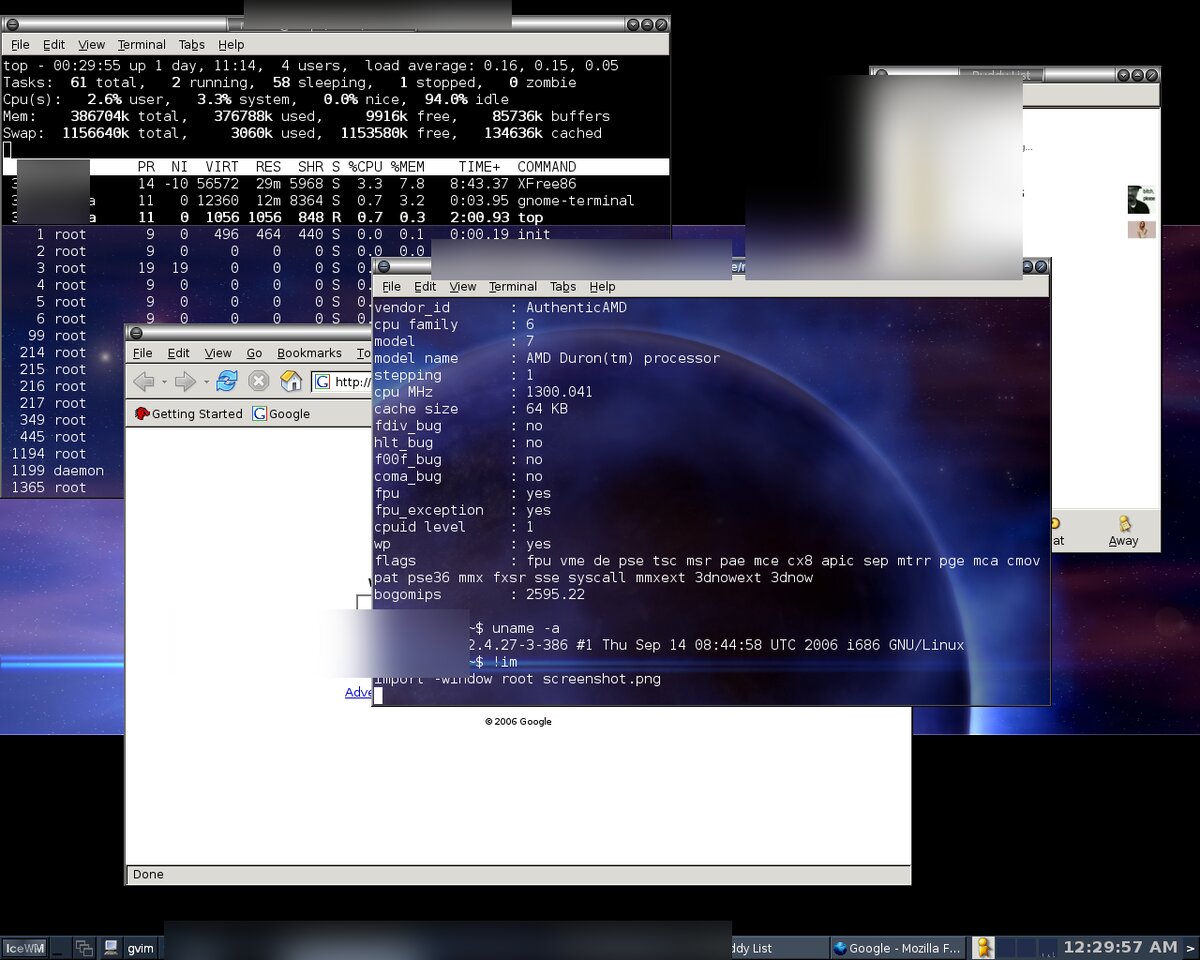Open the Google bookmark in Firefox toolbar
The height and width of the screenshot is (960, 1200).
(281, 414)
